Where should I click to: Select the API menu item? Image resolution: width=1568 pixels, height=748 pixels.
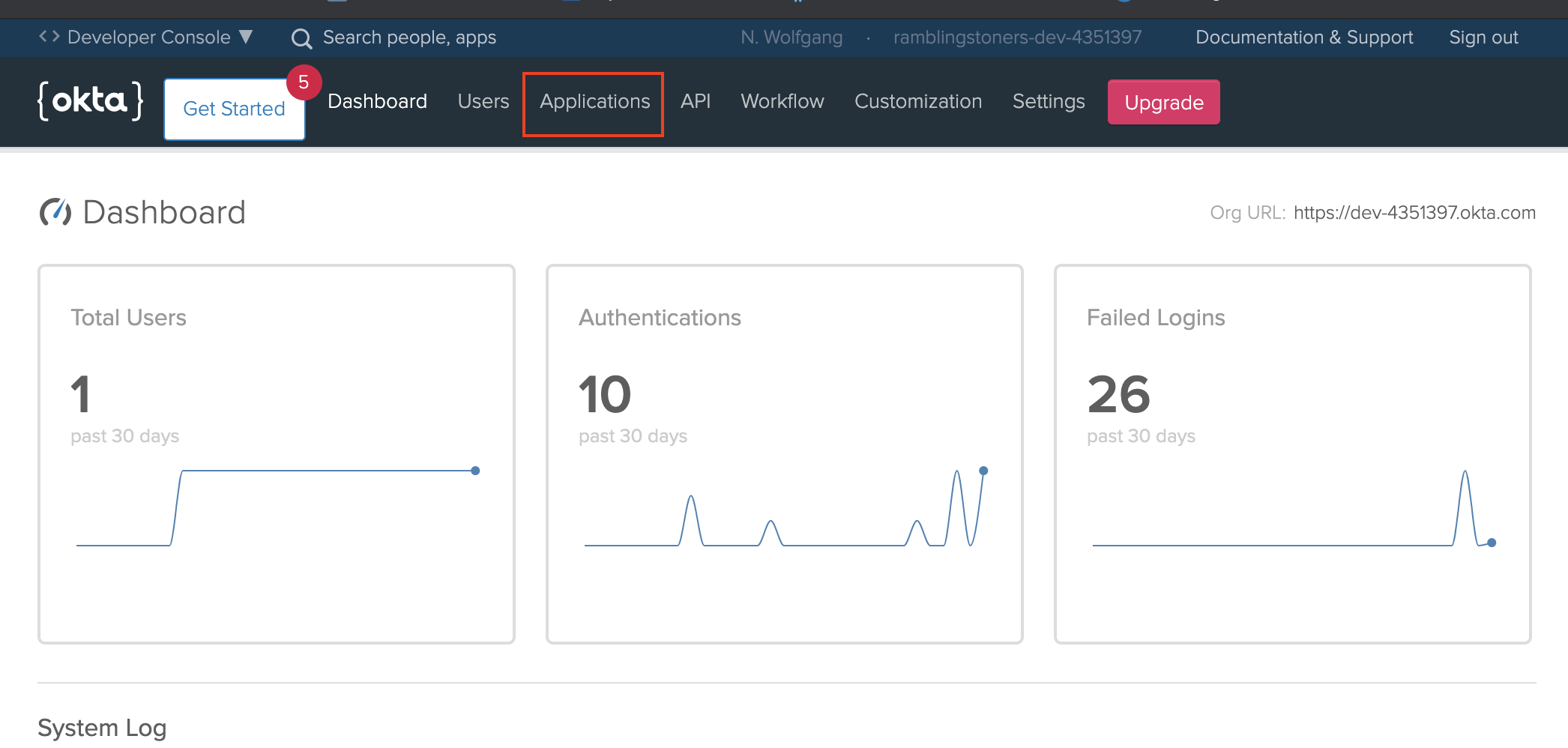coord(695,102)
